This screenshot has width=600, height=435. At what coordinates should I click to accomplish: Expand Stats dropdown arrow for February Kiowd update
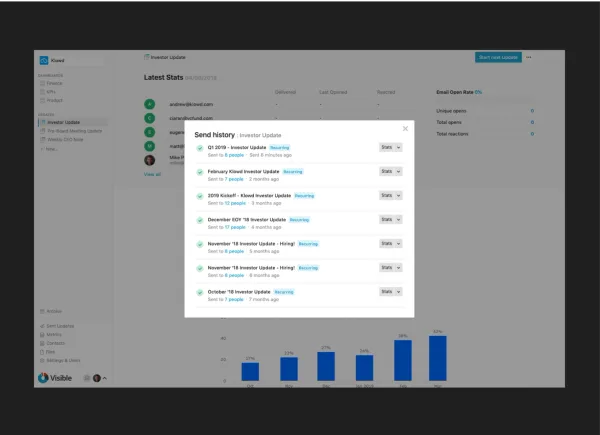pyautogui.click(x=398, y=171)
